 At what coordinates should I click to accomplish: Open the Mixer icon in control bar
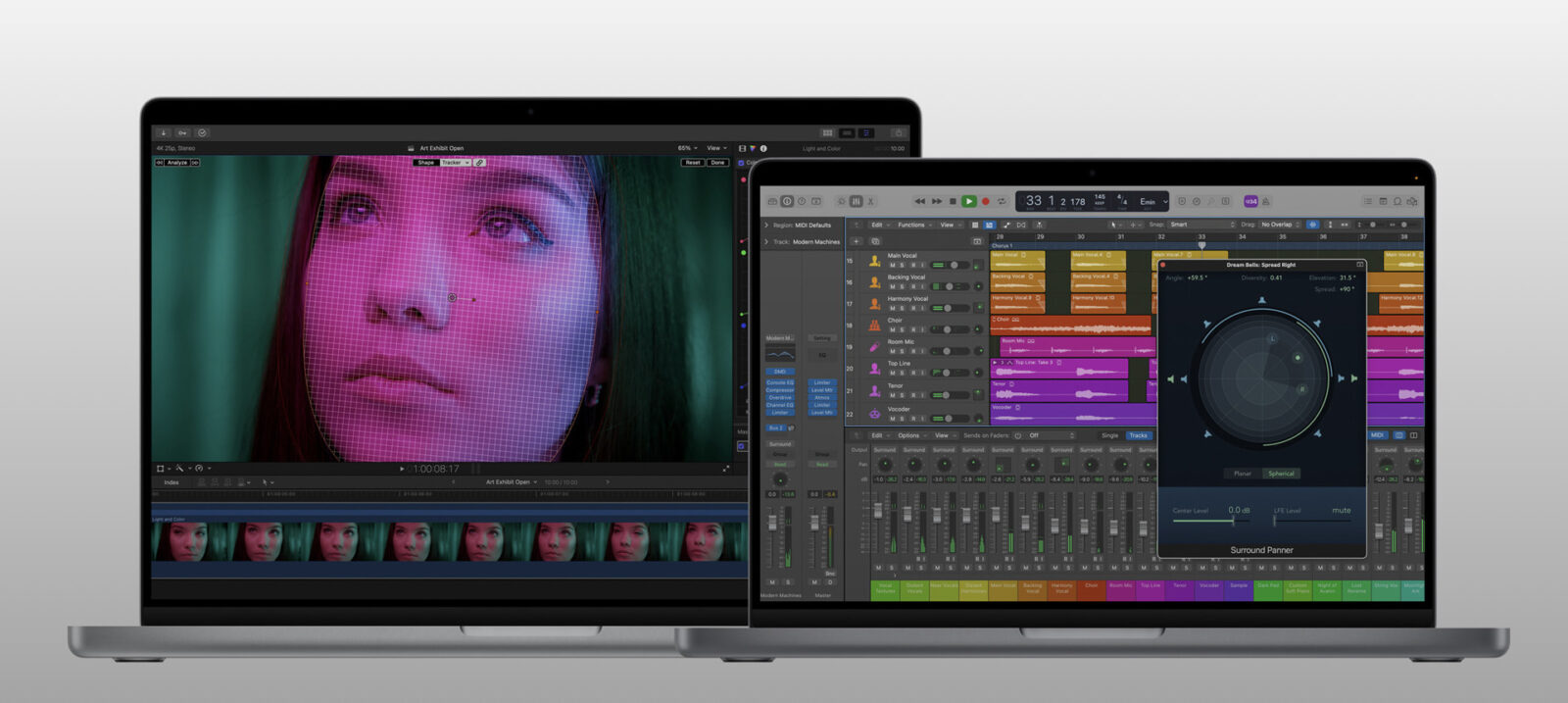(x=856, y=201)
